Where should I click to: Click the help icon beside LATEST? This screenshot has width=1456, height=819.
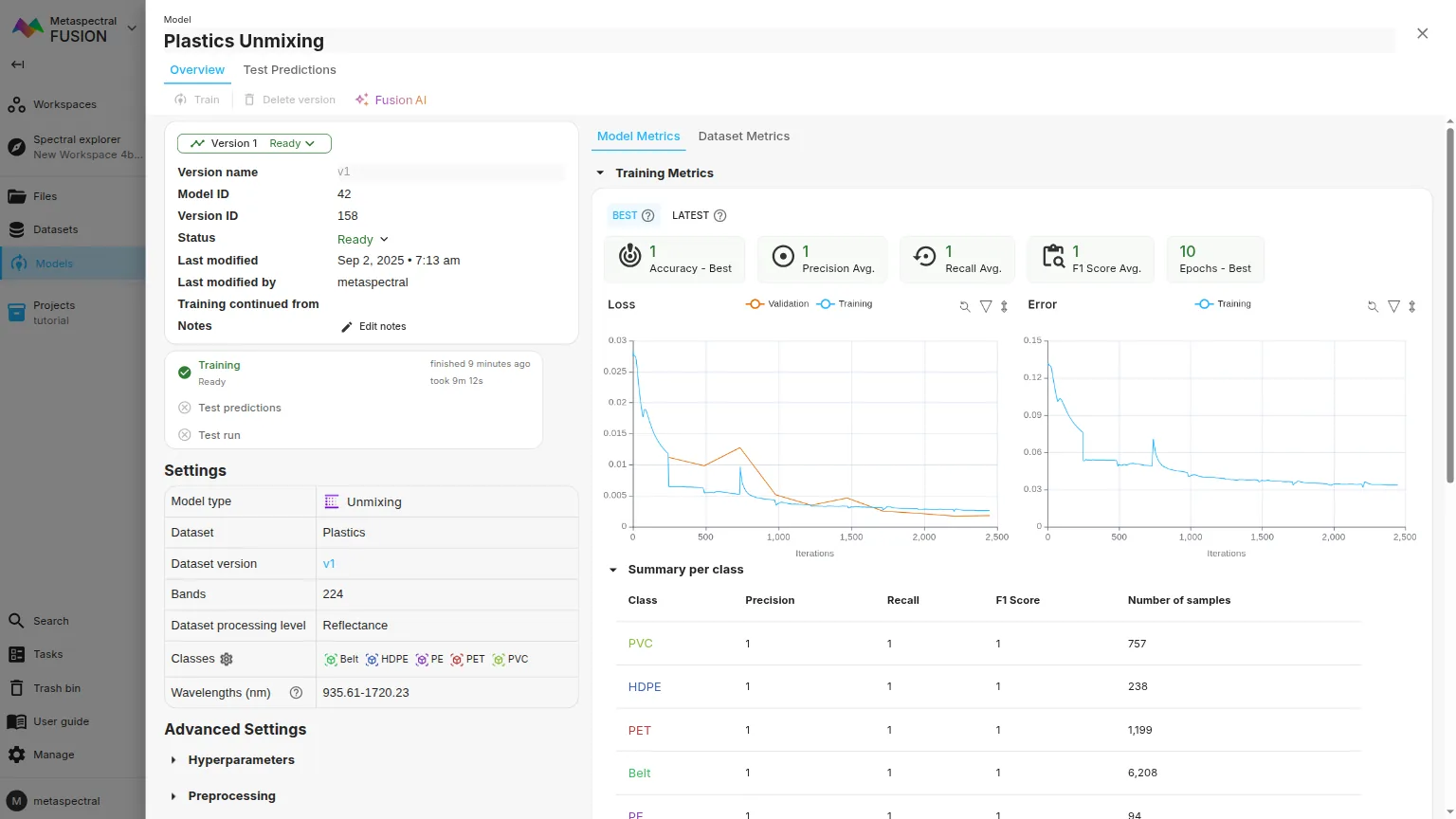[719, 216]
